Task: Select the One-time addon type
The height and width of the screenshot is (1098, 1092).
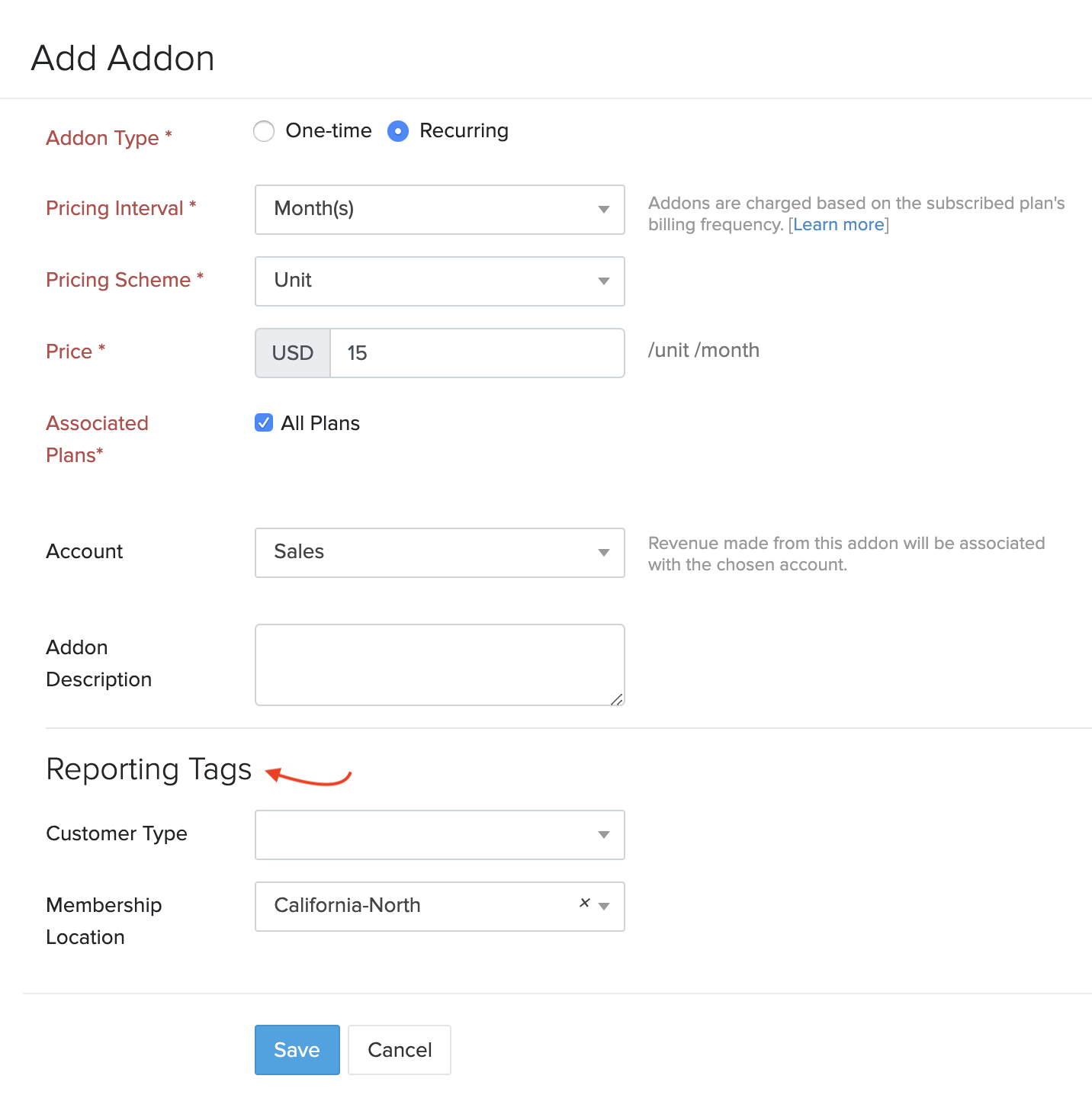Action: pos(263,131)
